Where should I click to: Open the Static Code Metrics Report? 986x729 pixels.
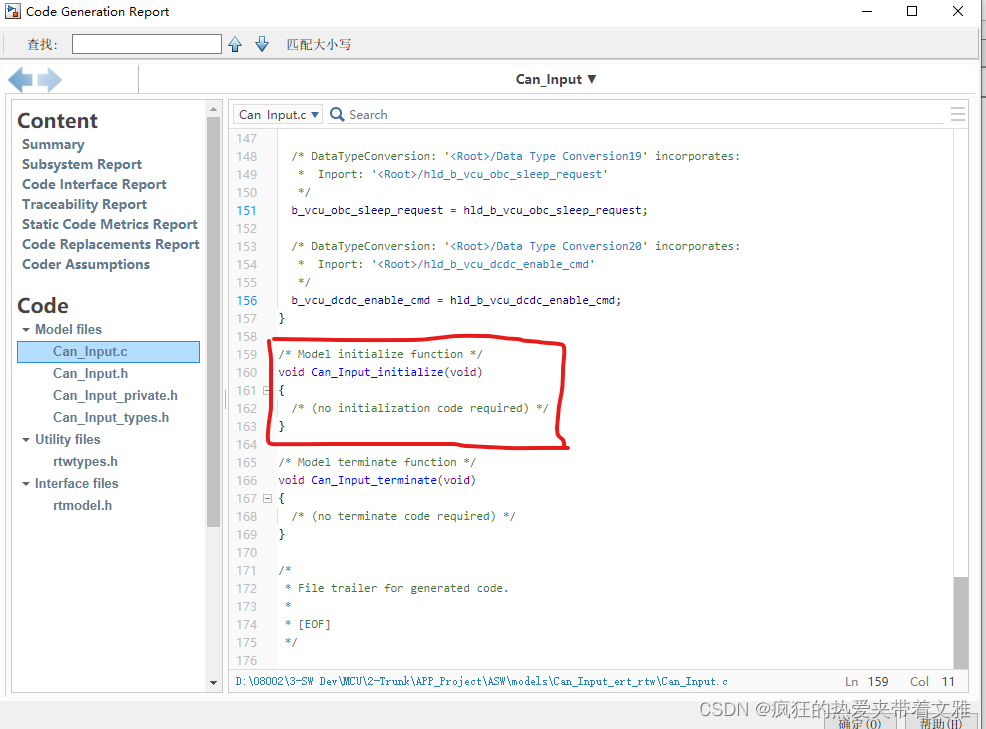pos(109,225)
